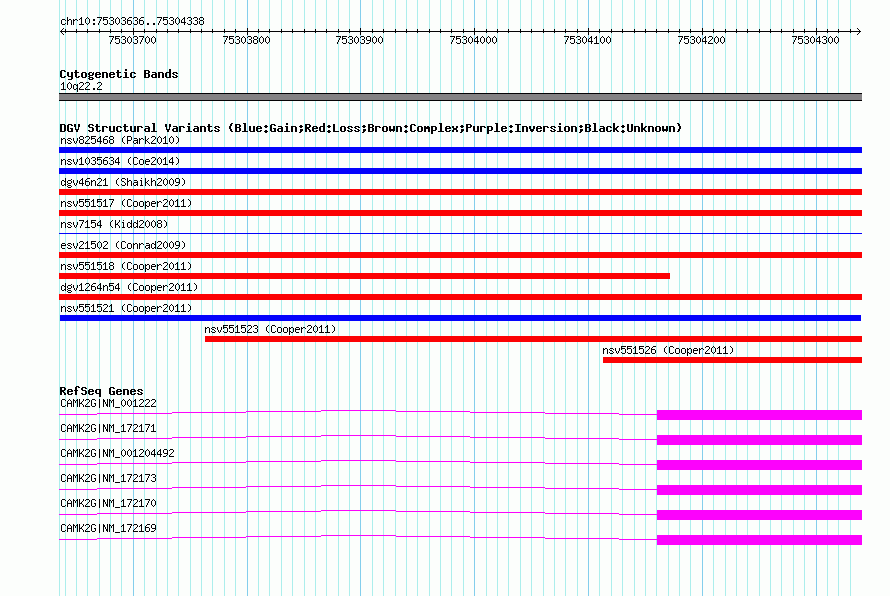This screenshot has height=596, width=890.
Task: Click the CAMK2G|NM_172169 transcript label
Action: pyautogui.click(x=108, y=528)
